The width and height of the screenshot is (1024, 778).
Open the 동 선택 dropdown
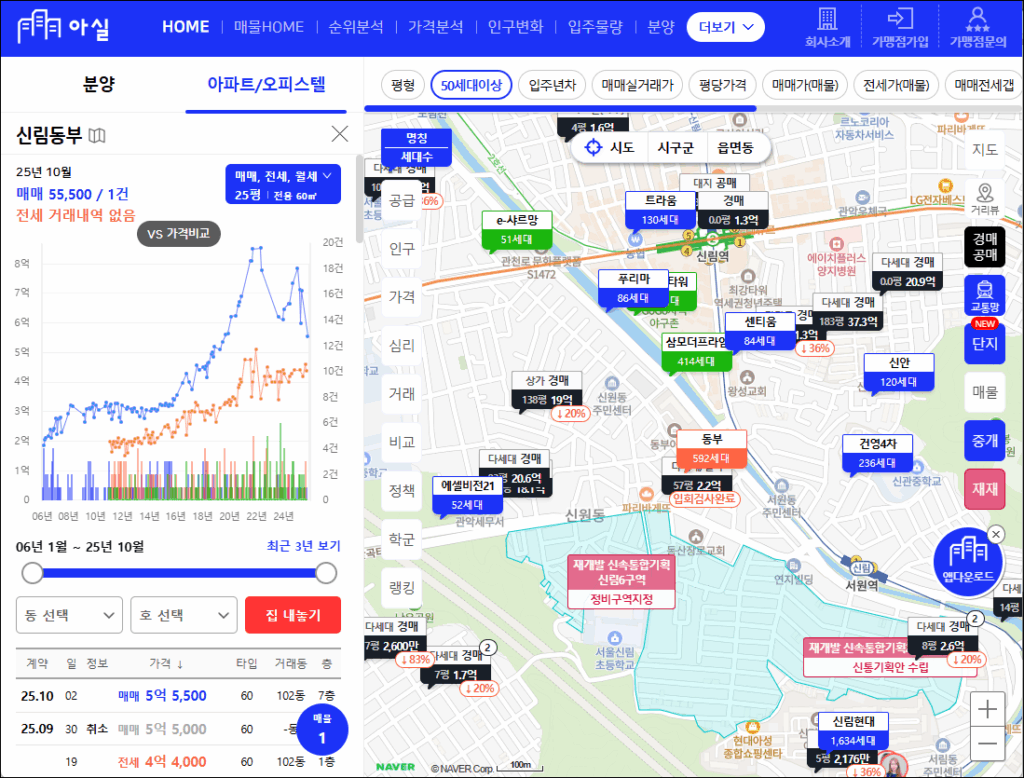(x=69, y=615)
